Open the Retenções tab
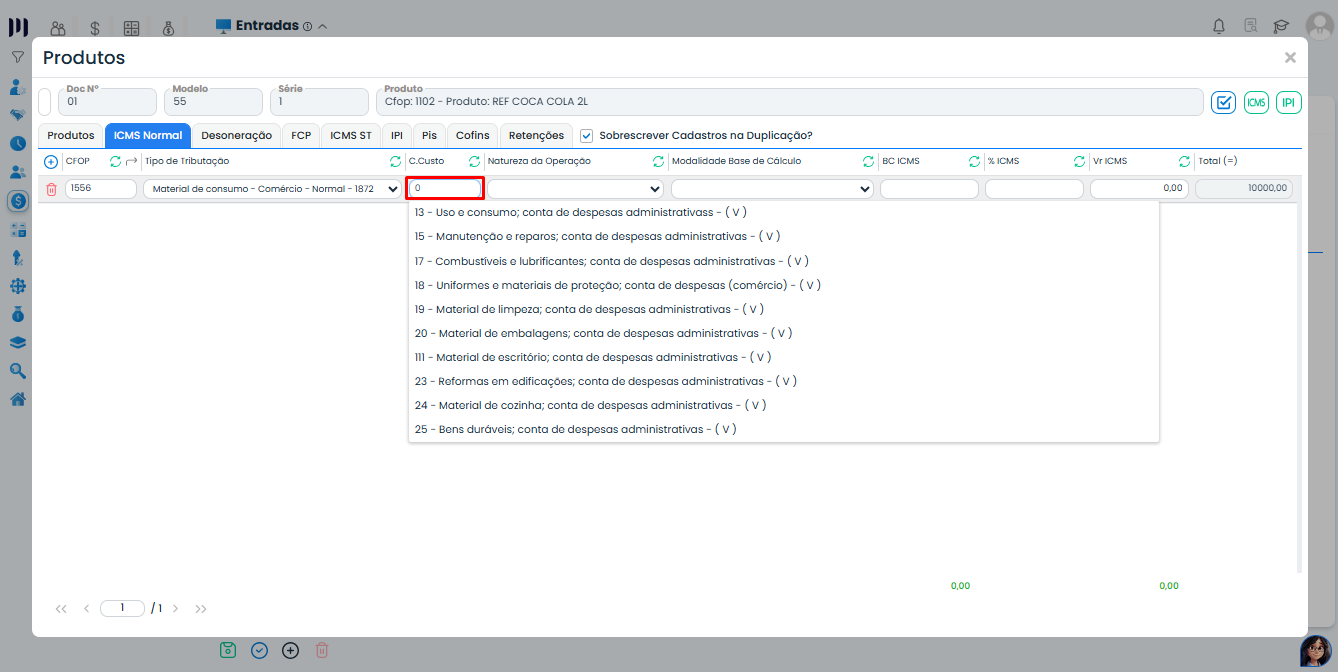The height and width of the screenshot is (672, 1338). (536, 135)
